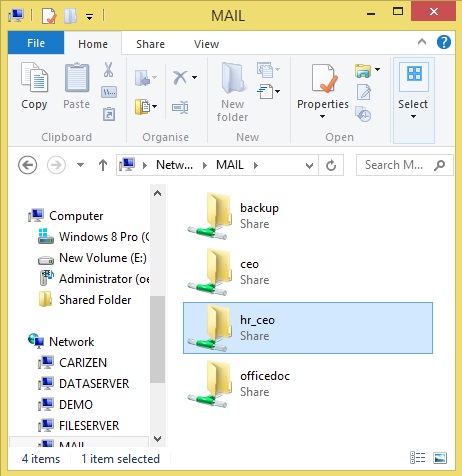Click the Copy icon in Clipboard group
This screenshot has height=476, width=462.
pos(34,78)
